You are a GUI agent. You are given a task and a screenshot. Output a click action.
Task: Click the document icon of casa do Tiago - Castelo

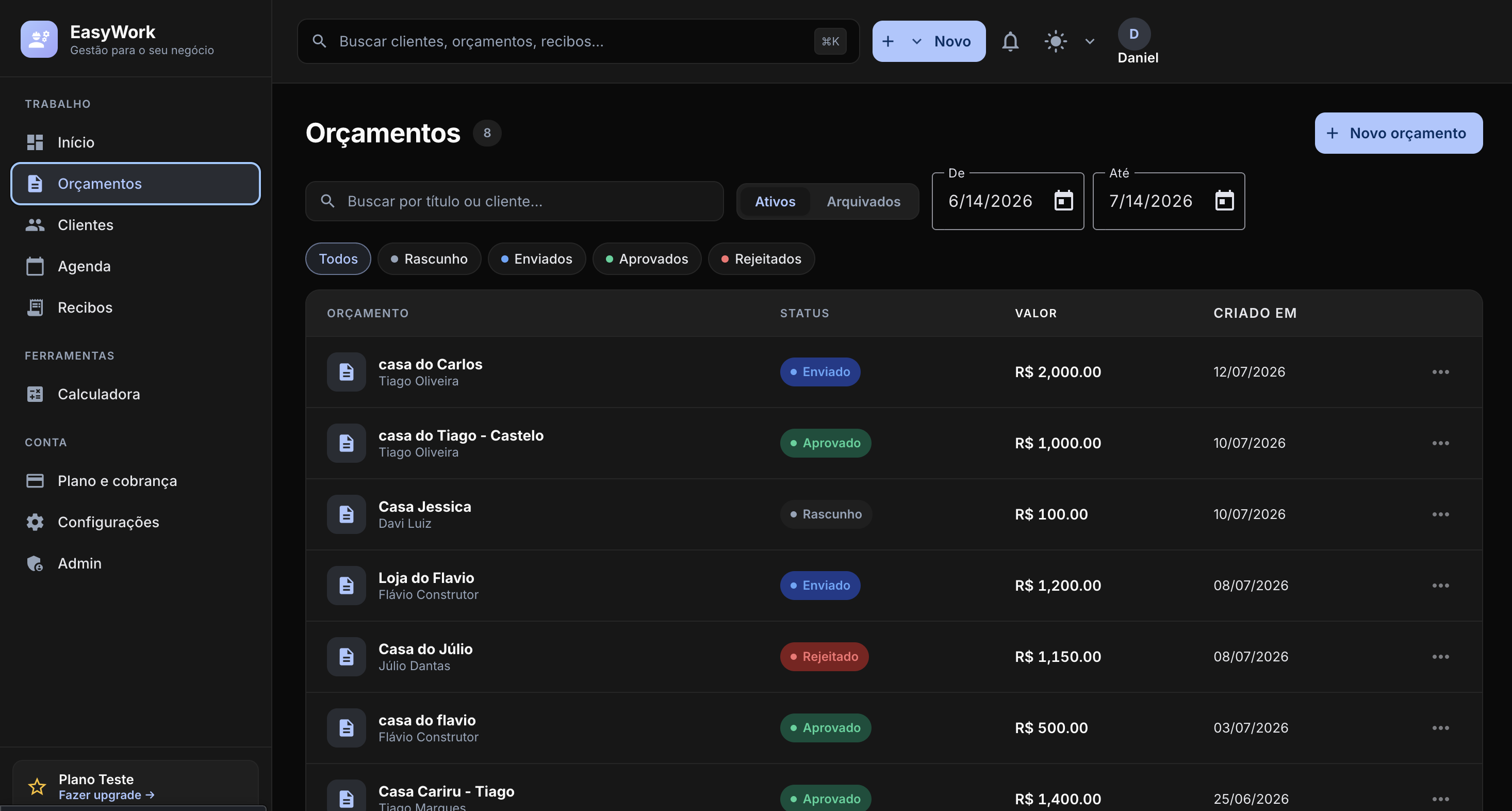[347, 443]
